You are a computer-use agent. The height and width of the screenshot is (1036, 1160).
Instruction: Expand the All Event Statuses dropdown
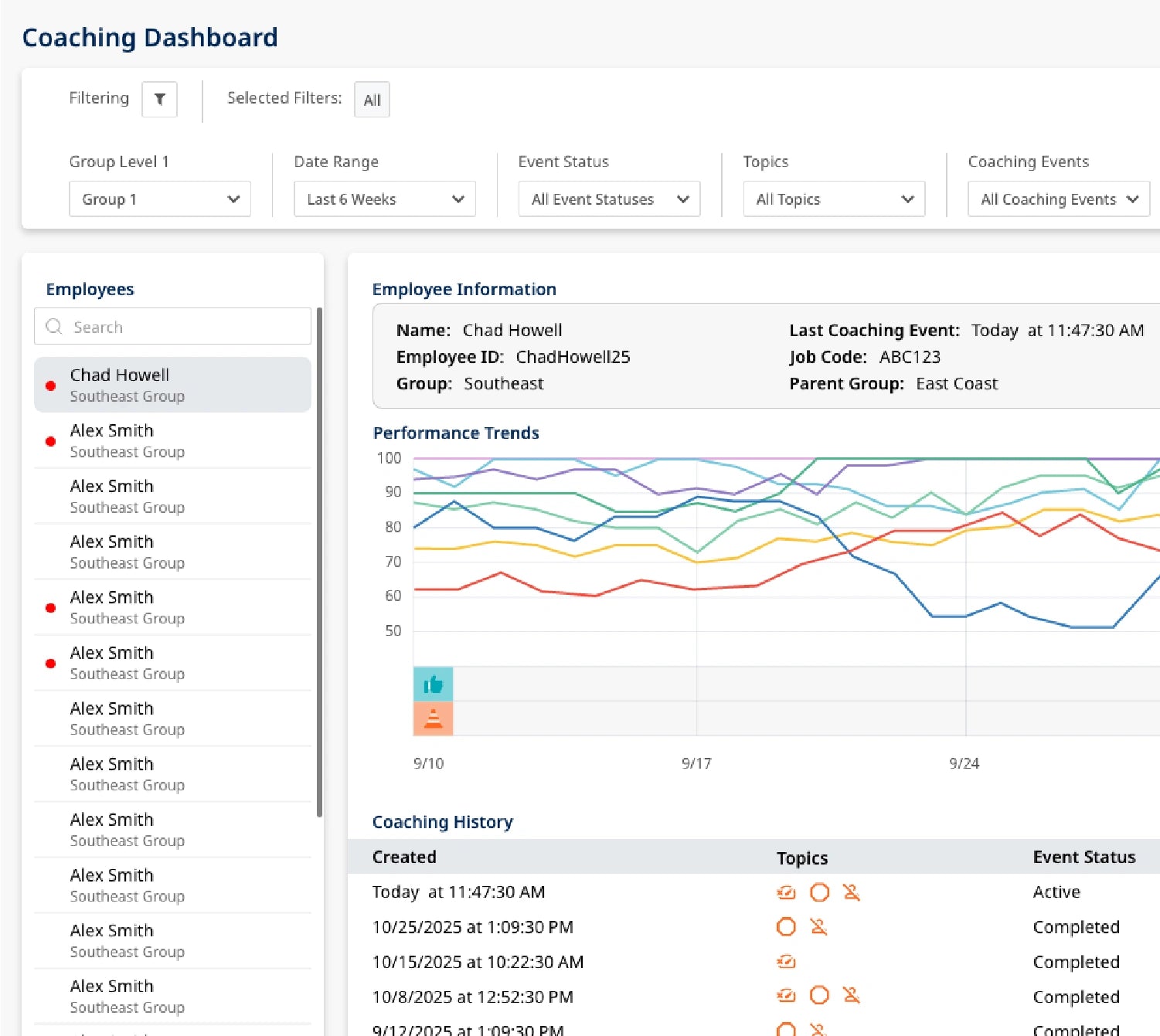click(x=609, y=199)
